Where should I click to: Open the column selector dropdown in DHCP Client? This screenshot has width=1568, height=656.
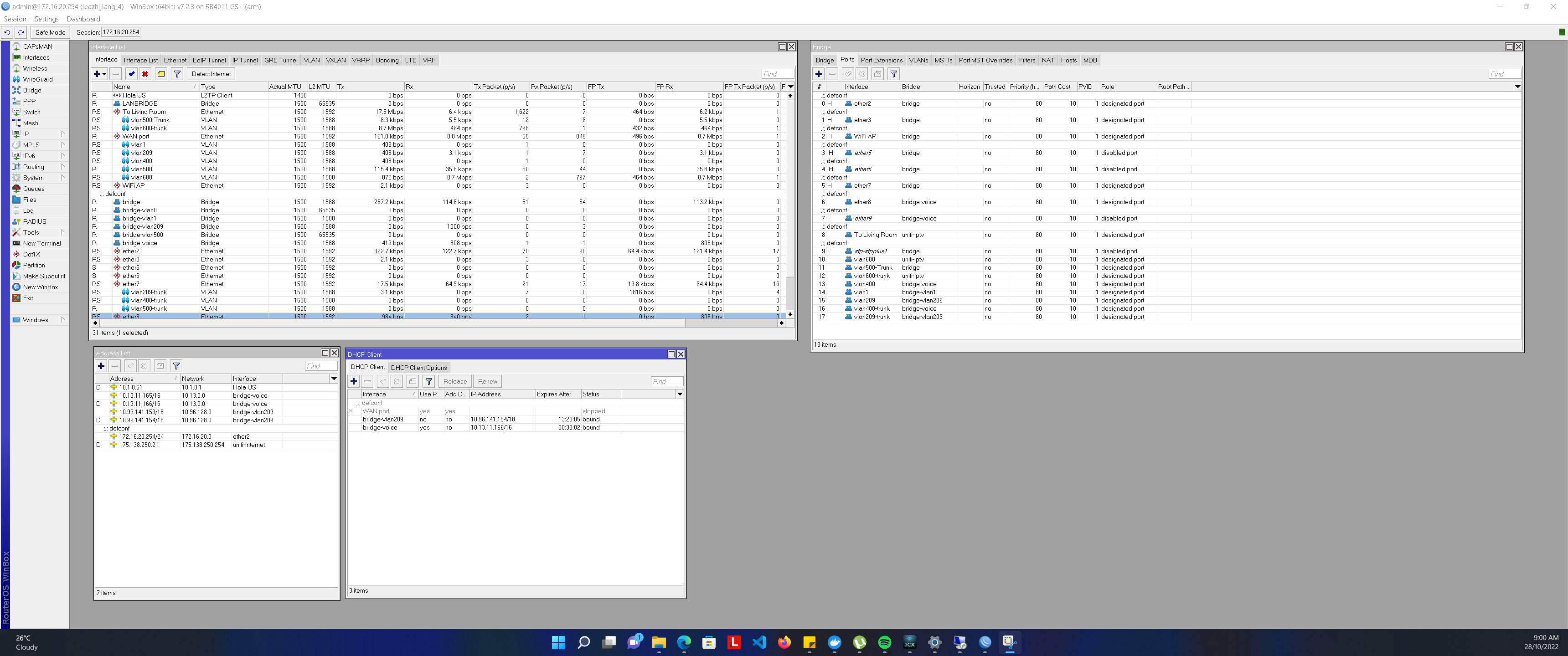click(680, 395)
